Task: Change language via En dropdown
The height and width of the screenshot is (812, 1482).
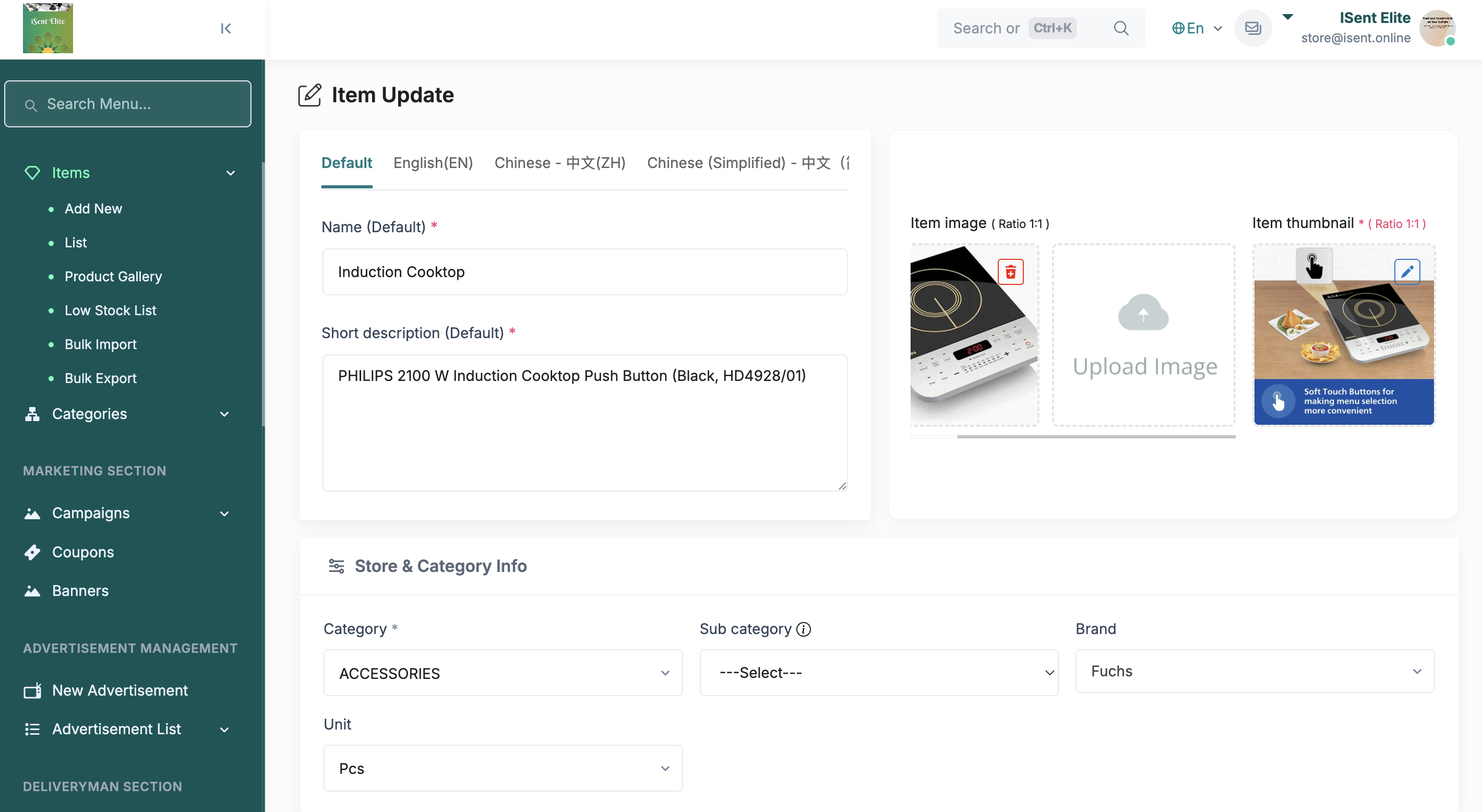Action: pos(1196,28)
